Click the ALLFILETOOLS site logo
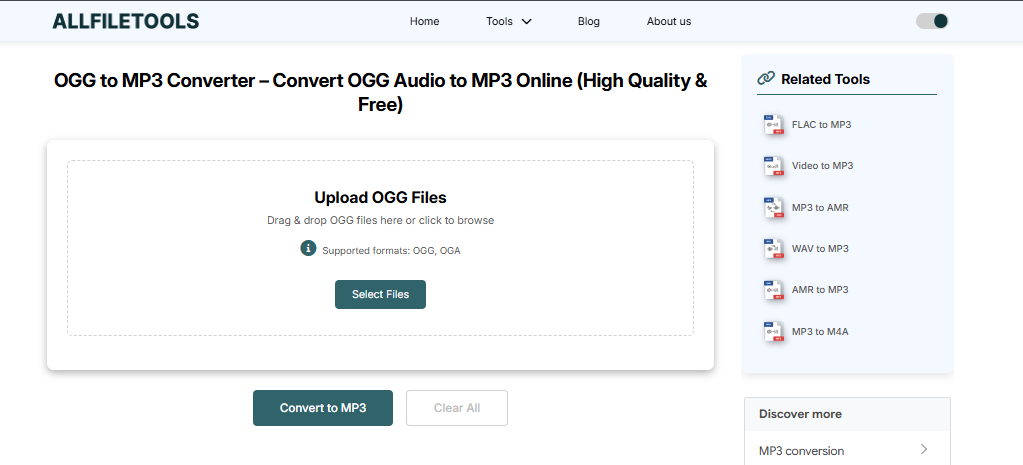 pyautogui.click(x=125, y=21)
